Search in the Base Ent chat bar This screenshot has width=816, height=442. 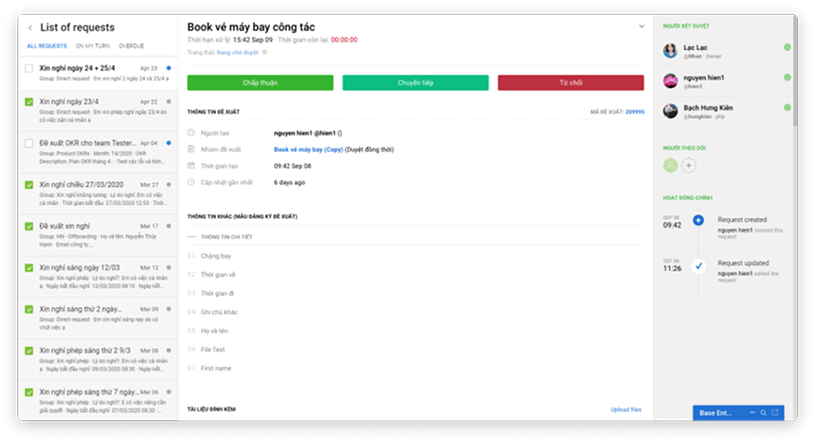(763, 412)
